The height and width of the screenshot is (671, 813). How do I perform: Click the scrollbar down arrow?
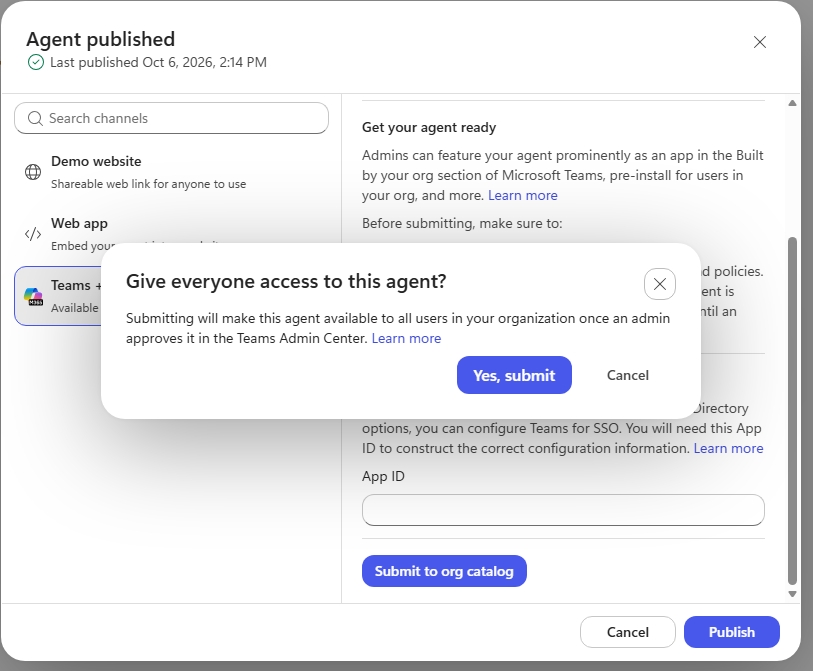[792, 594]
